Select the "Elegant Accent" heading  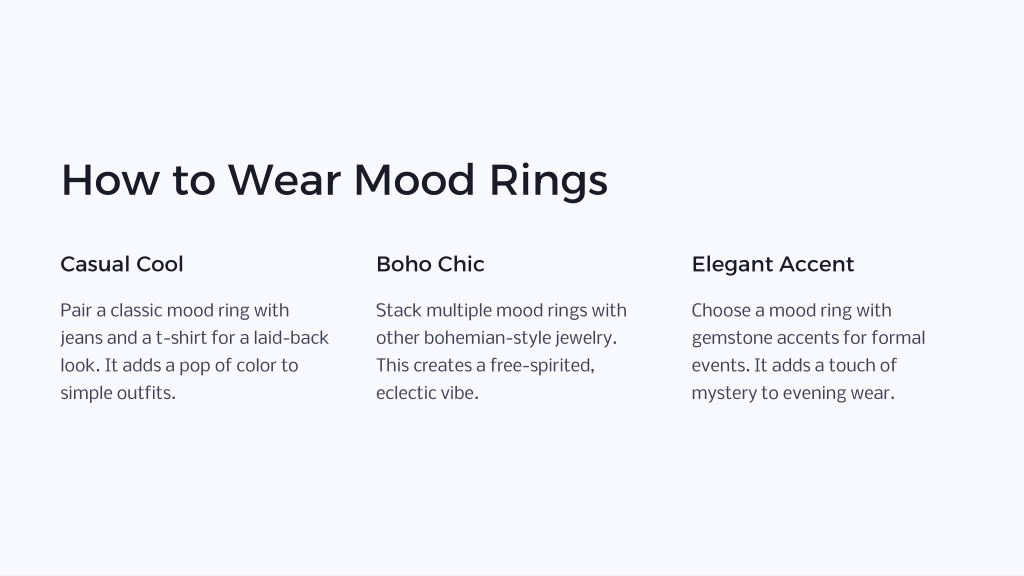[x=773, y=264]
